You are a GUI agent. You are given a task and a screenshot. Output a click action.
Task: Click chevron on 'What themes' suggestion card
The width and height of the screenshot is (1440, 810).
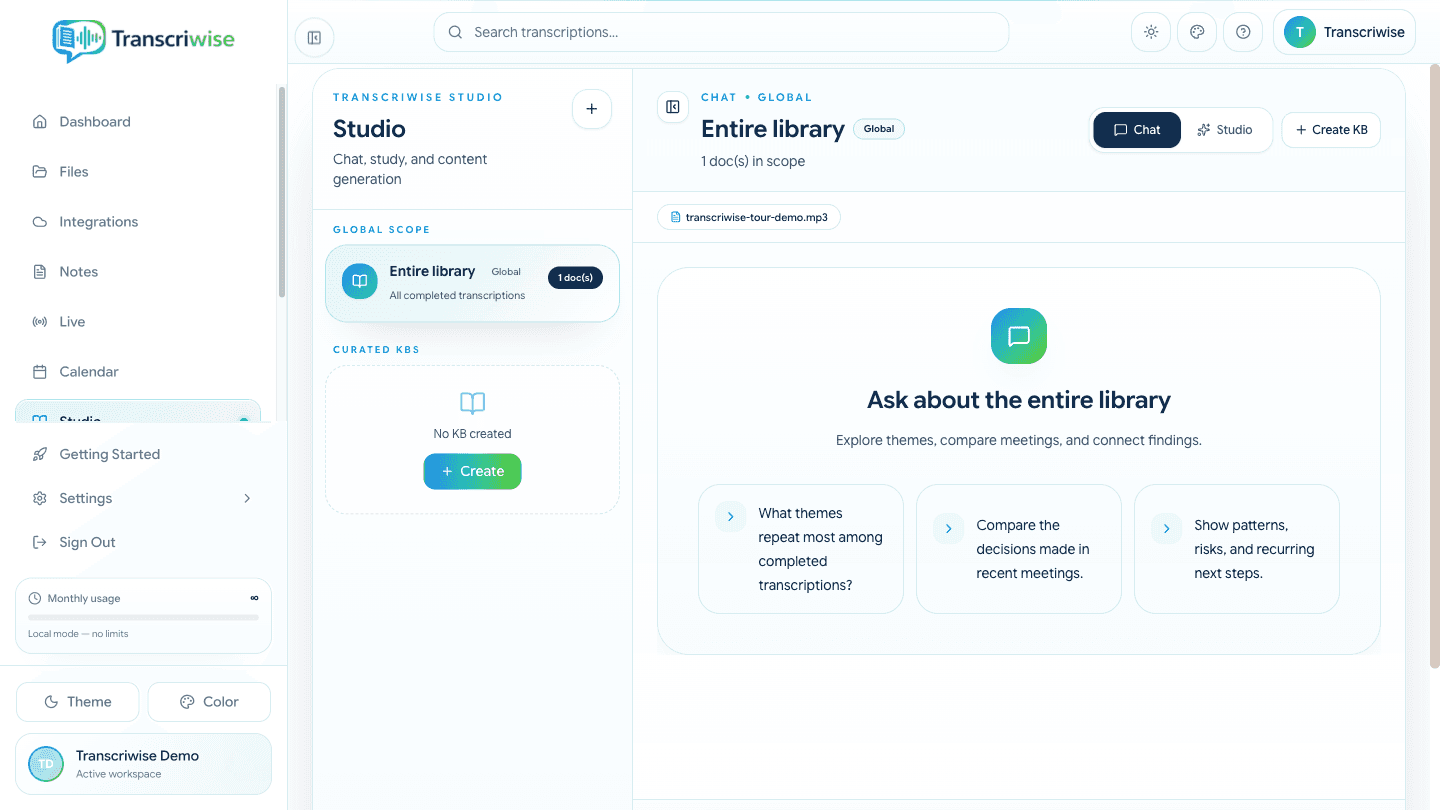point(731,517)
